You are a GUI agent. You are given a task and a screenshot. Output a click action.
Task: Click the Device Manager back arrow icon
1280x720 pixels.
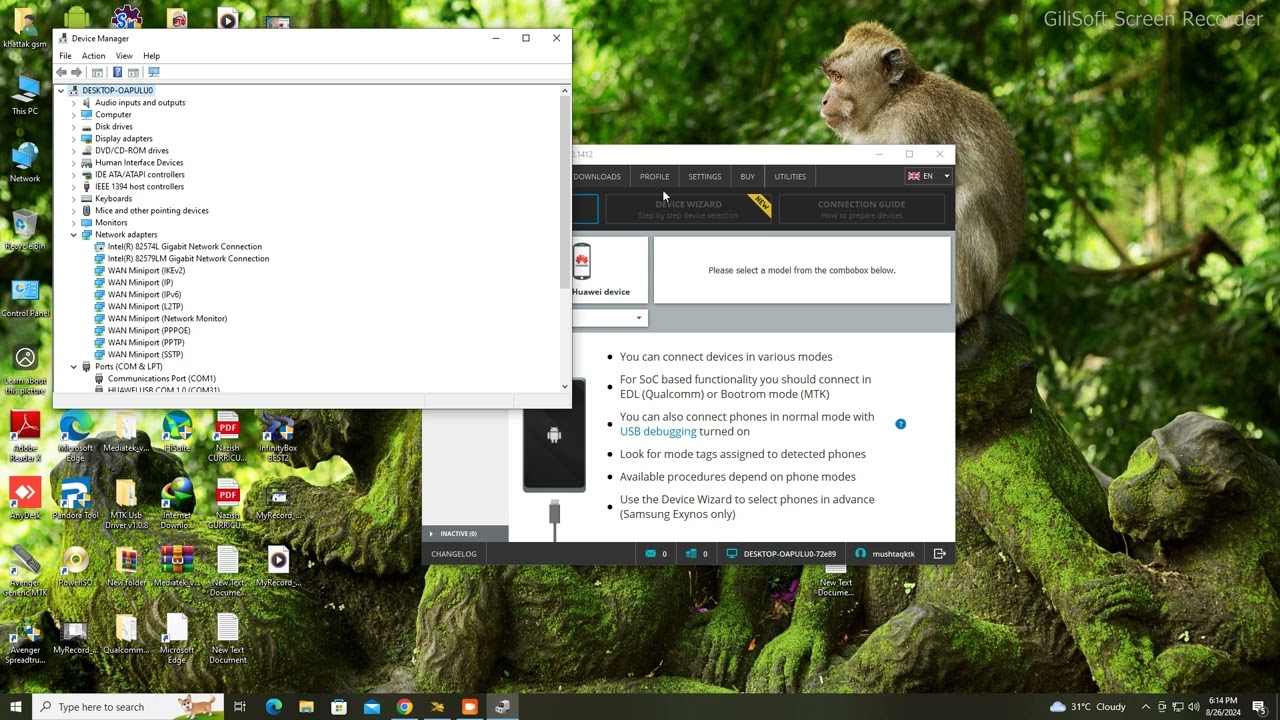62,72
